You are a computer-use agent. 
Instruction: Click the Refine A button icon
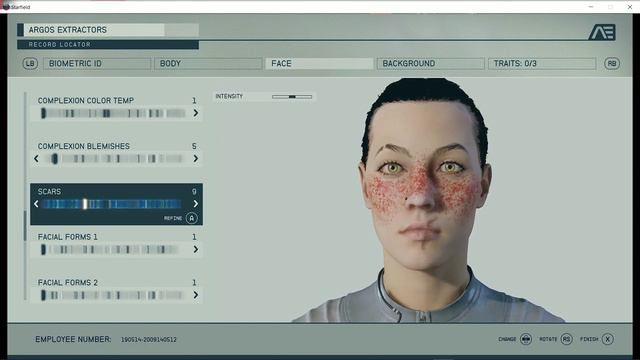click(191, 218)
